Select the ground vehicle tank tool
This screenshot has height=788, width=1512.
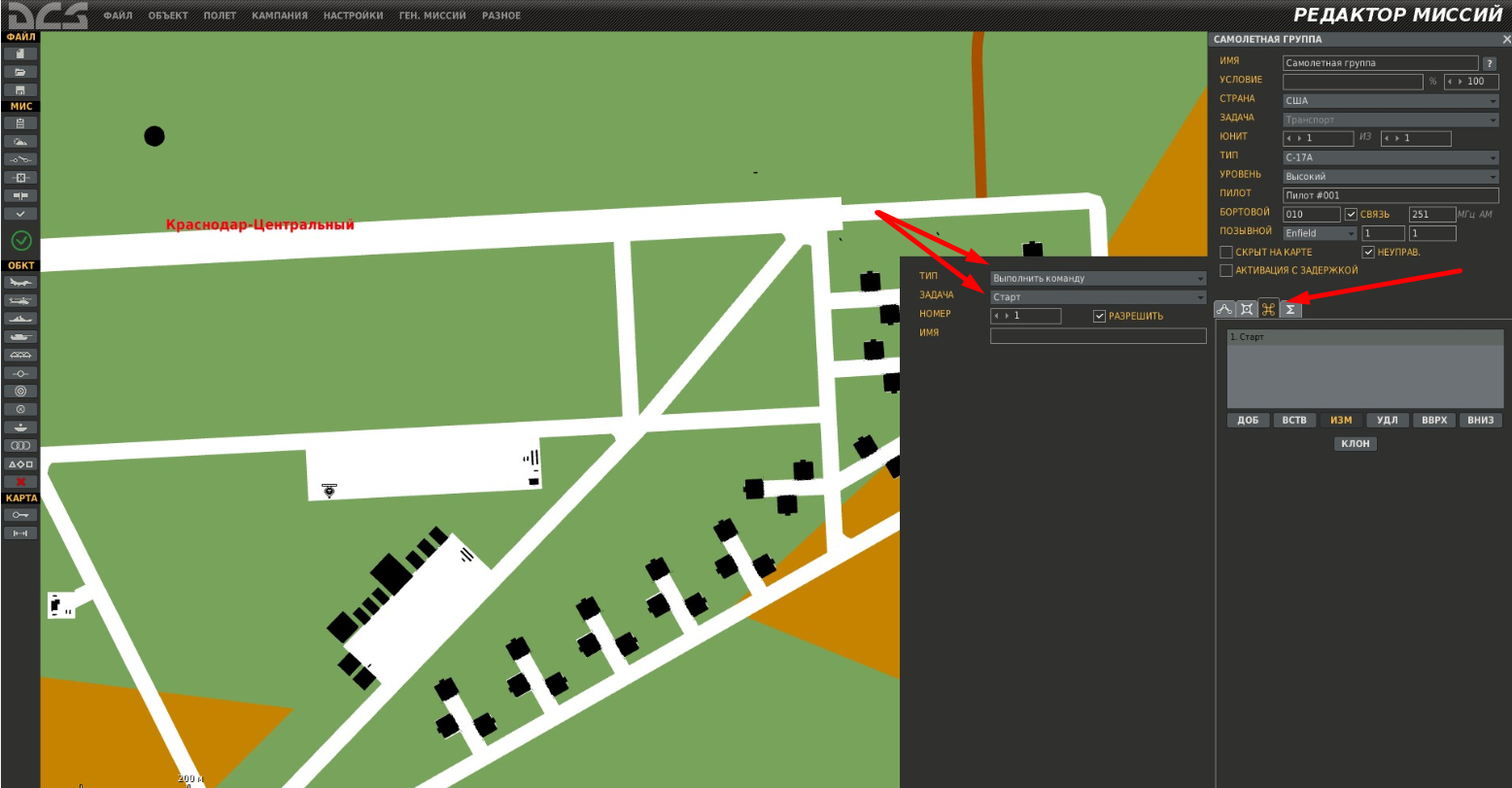(x=20, y=337)
